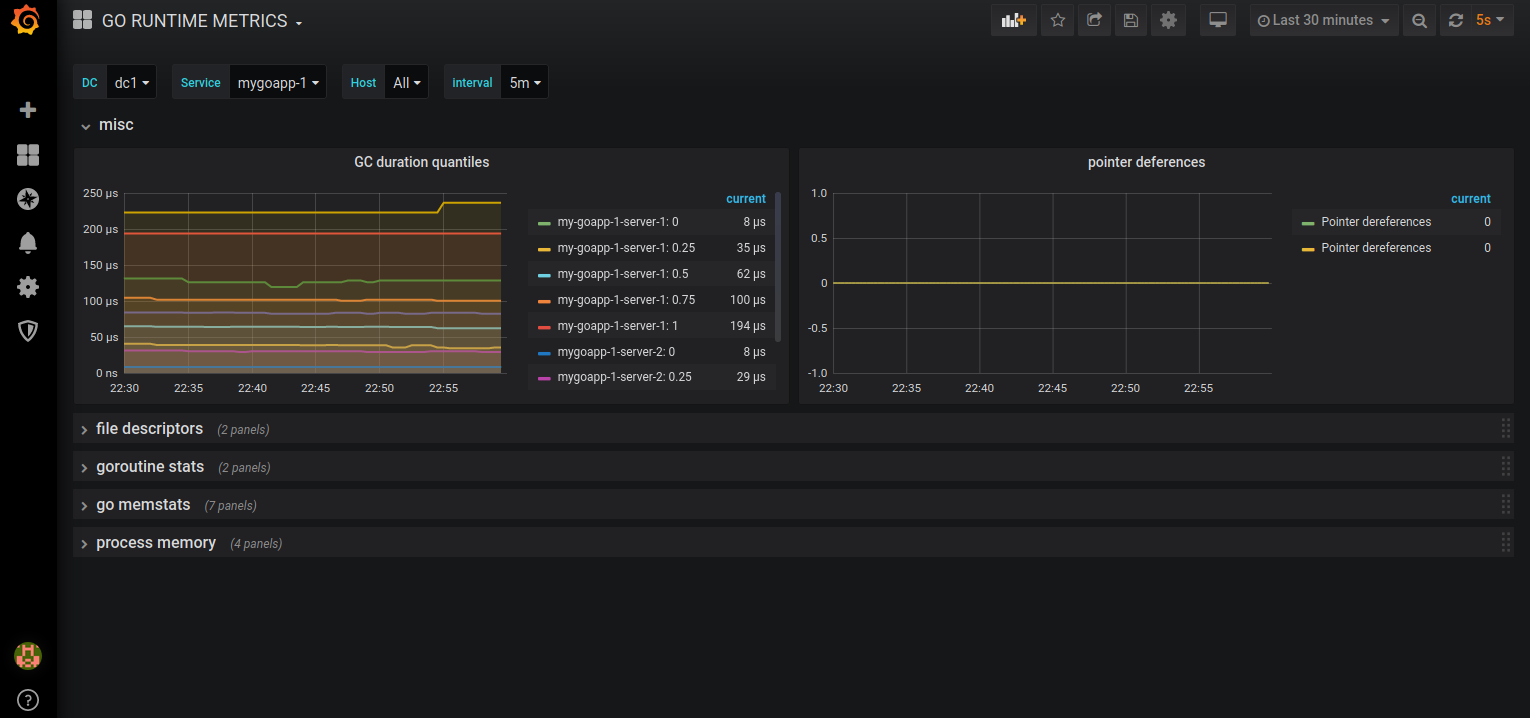Sort GC legend by current column
The height and width of the screenshot is (718, 1530).
pos(746,199)
